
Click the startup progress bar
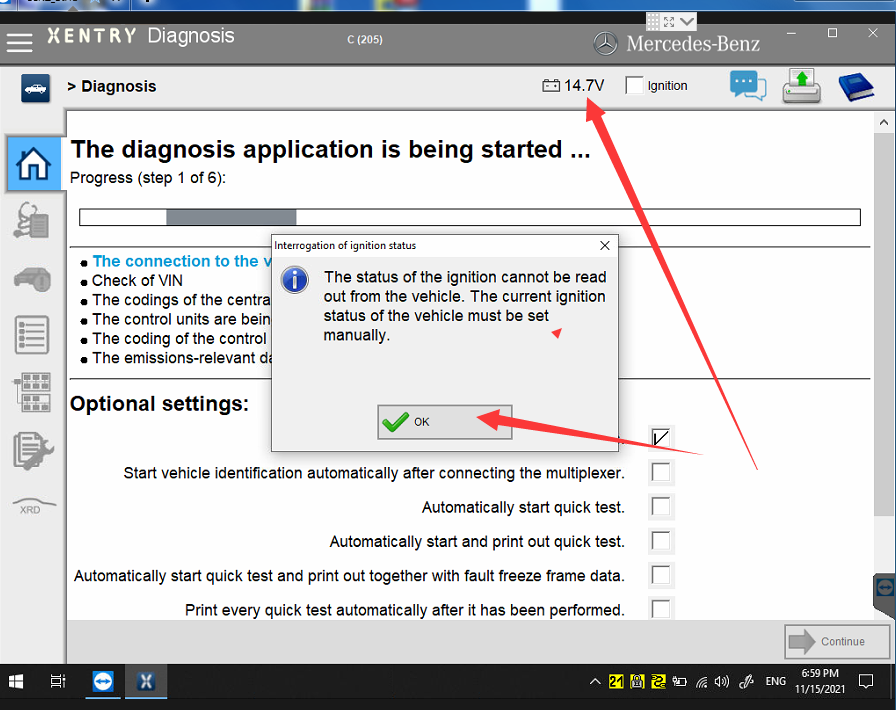click(470, 217)
